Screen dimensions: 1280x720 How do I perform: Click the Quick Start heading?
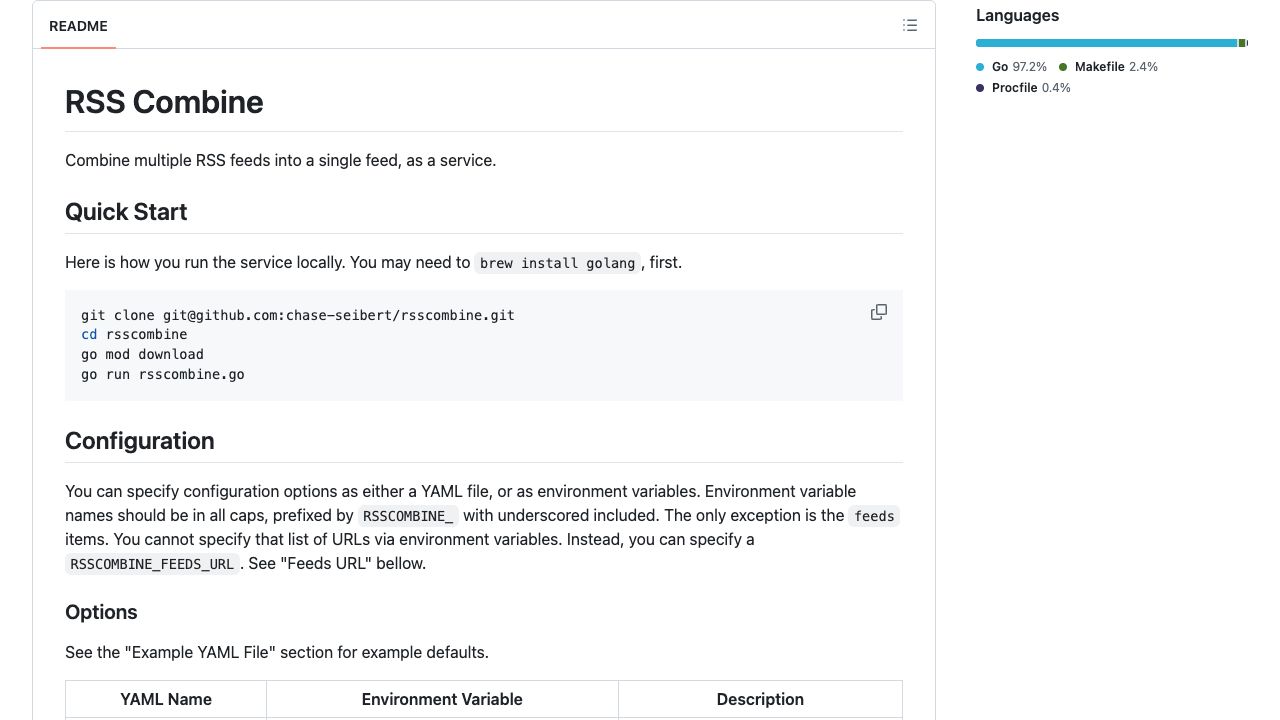[x=126, y=212]
